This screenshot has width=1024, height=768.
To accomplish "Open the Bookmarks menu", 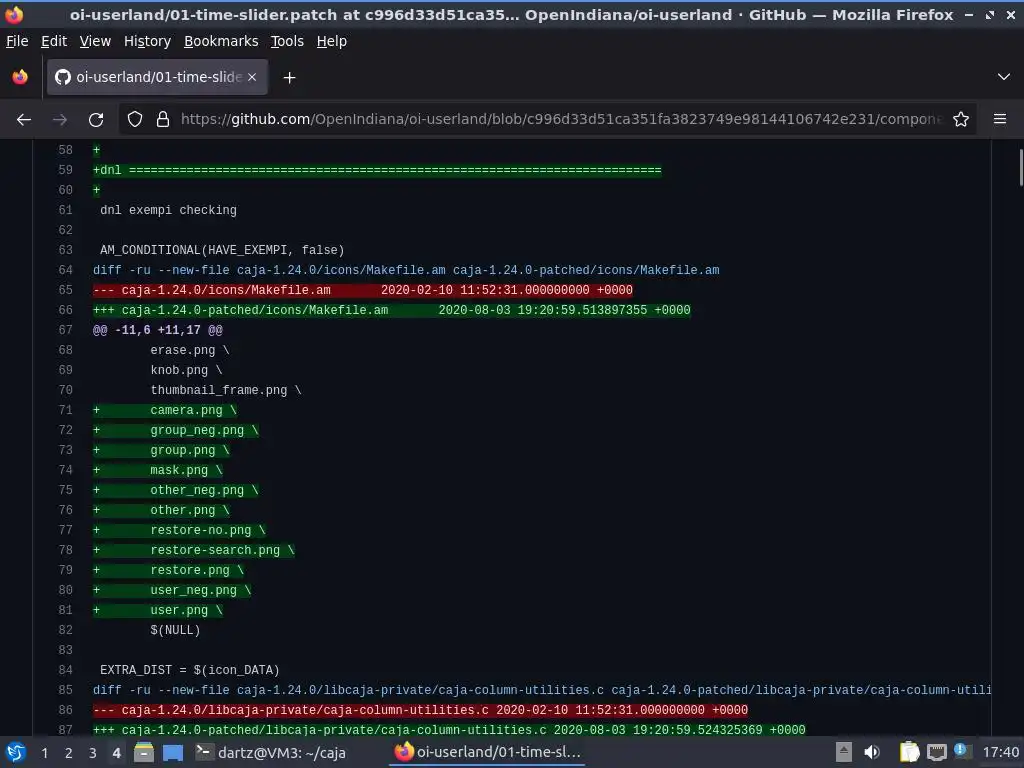I will [221, 41].
